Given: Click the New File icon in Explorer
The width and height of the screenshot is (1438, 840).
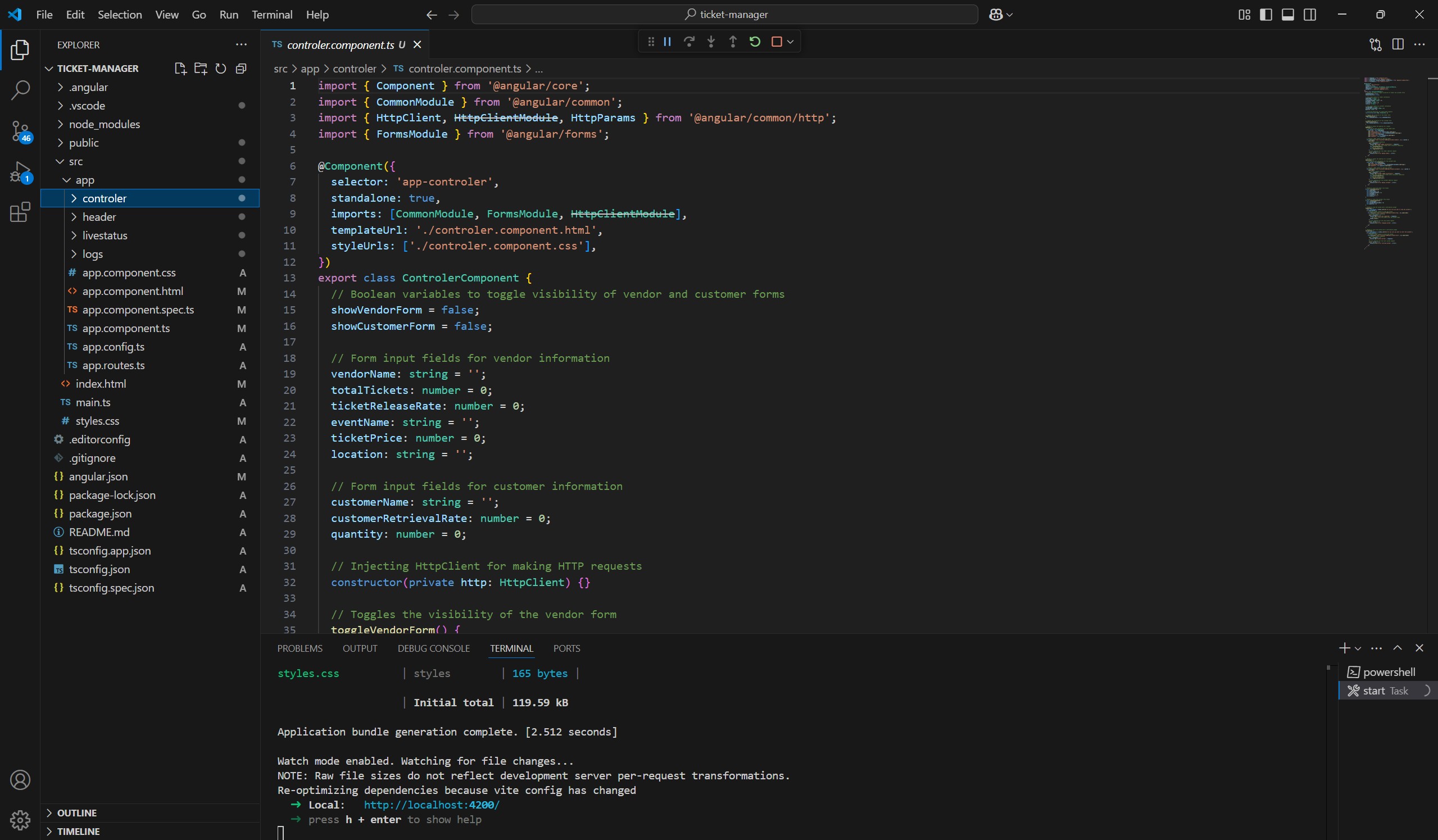Looking at the screenshot, I should pos(180,69).
